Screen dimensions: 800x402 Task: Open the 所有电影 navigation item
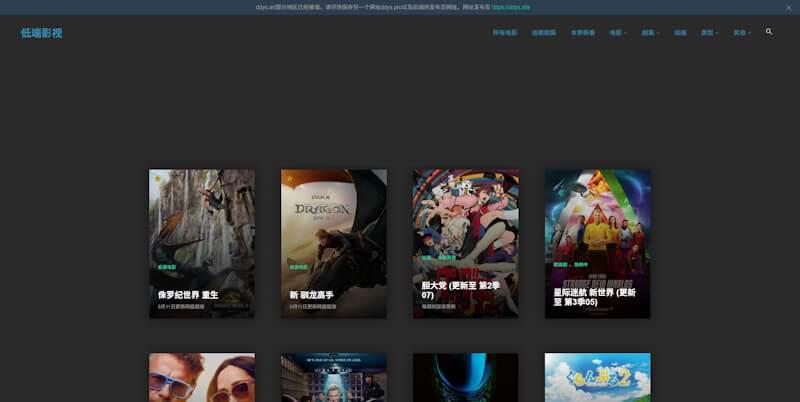pos(505,33)
